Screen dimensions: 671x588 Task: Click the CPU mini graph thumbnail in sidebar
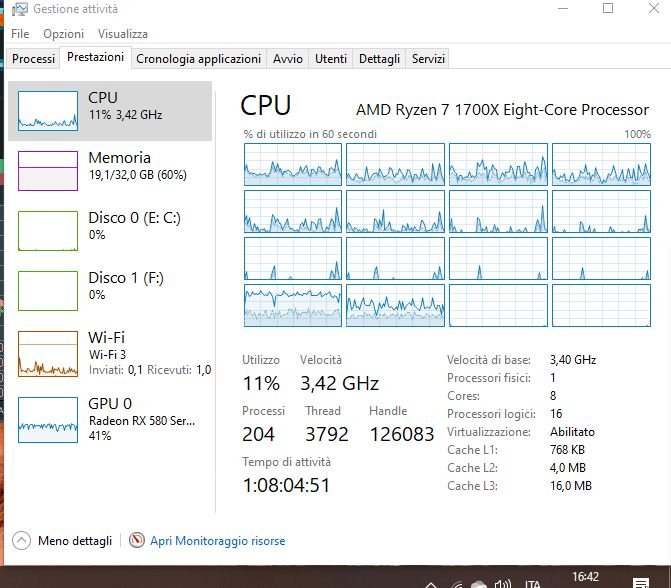click(48, 111)
